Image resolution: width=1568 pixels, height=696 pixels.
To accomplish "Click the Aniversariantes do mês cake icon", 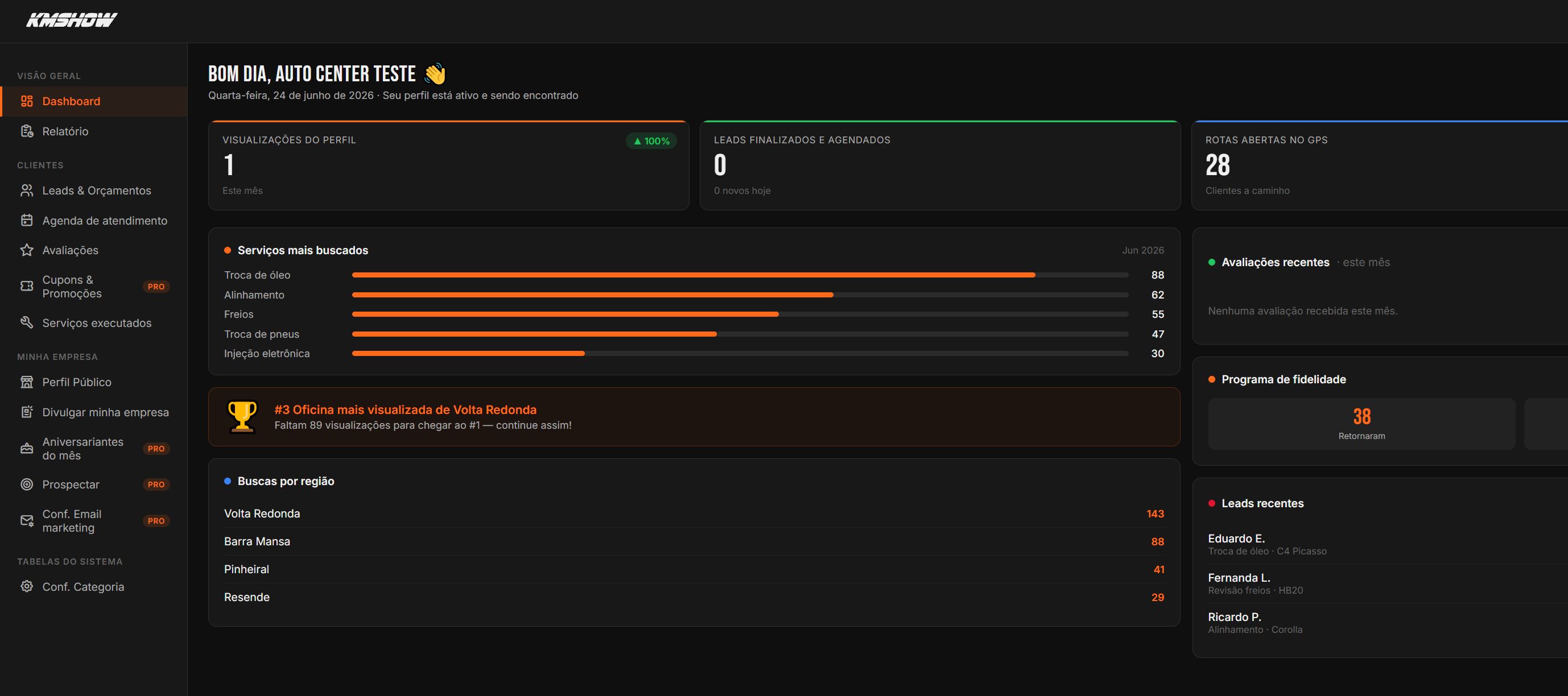I will [27, 449].
